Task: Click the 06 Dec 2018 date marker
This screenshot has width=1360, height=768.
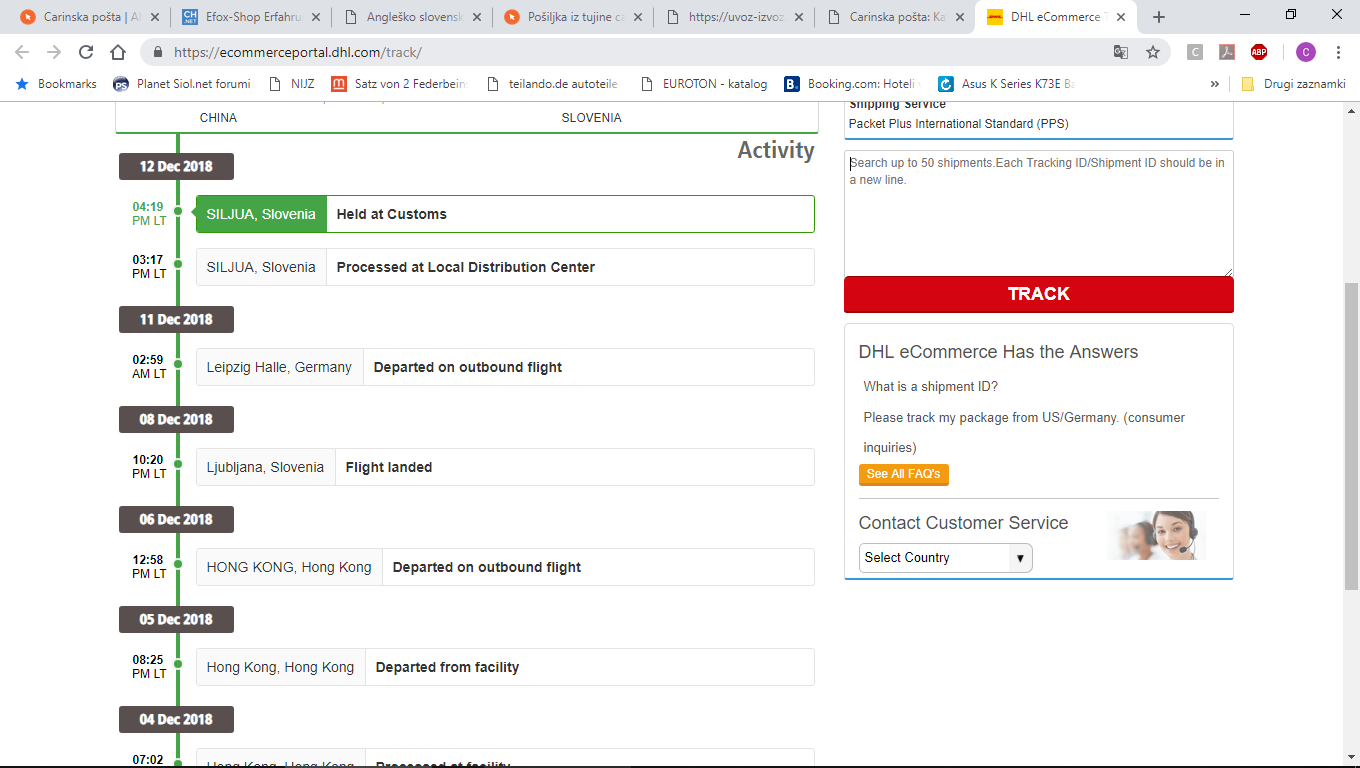Action: click(x=176, y=519)
